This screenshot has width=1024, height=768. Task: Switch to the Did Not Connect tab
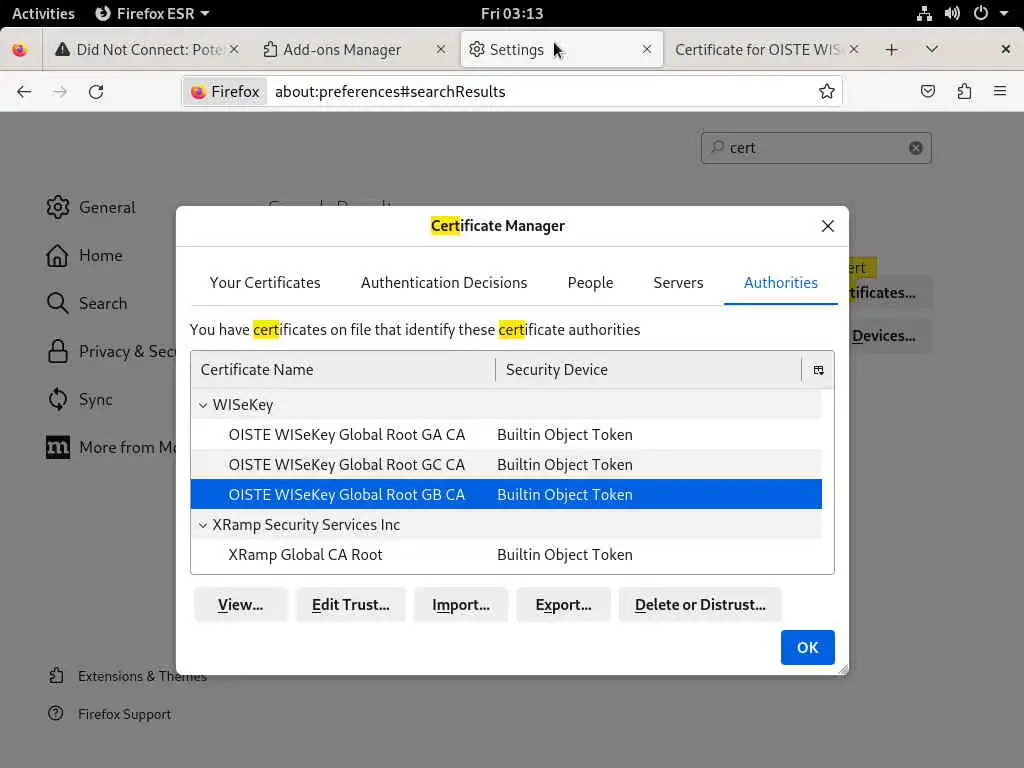point(147,50)
